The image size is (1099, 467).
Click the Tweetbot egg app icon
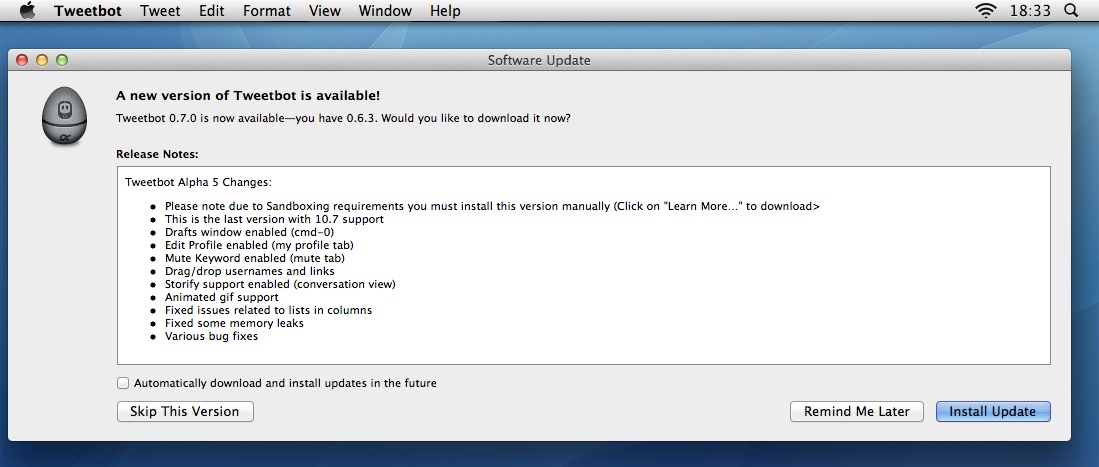64,116
